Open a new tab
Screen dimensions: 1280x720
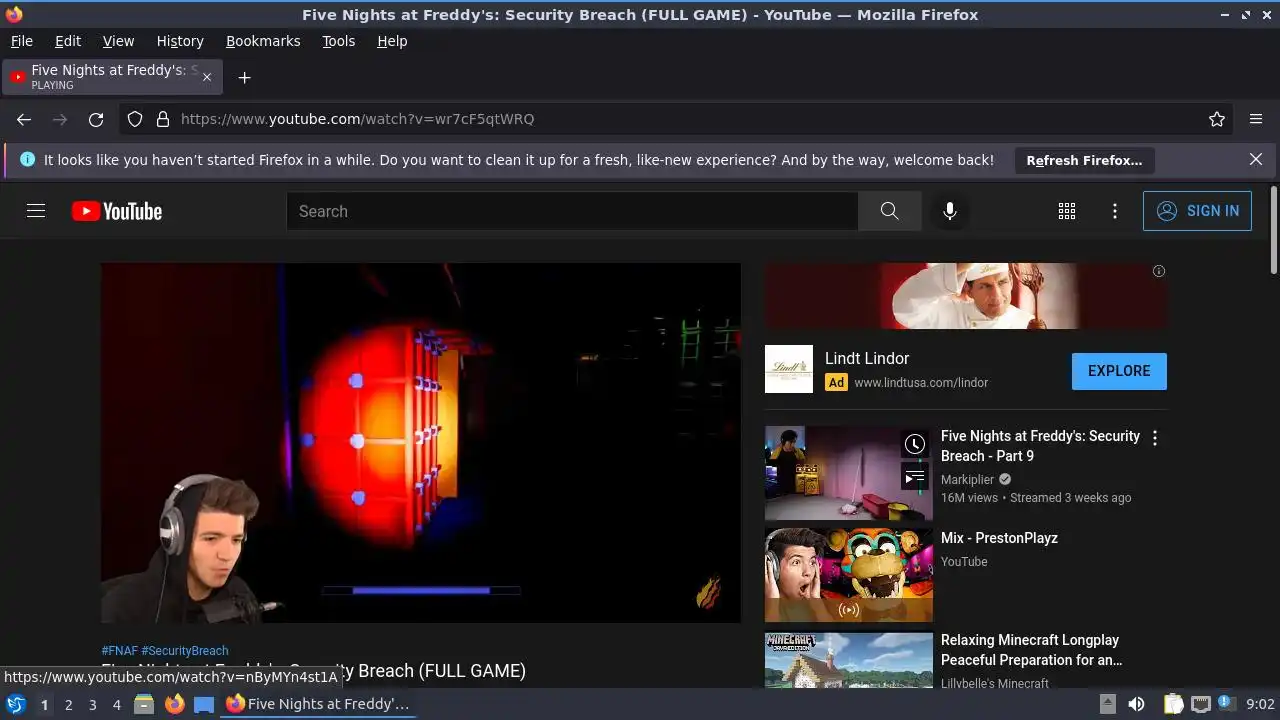click(x=244, y=77)
